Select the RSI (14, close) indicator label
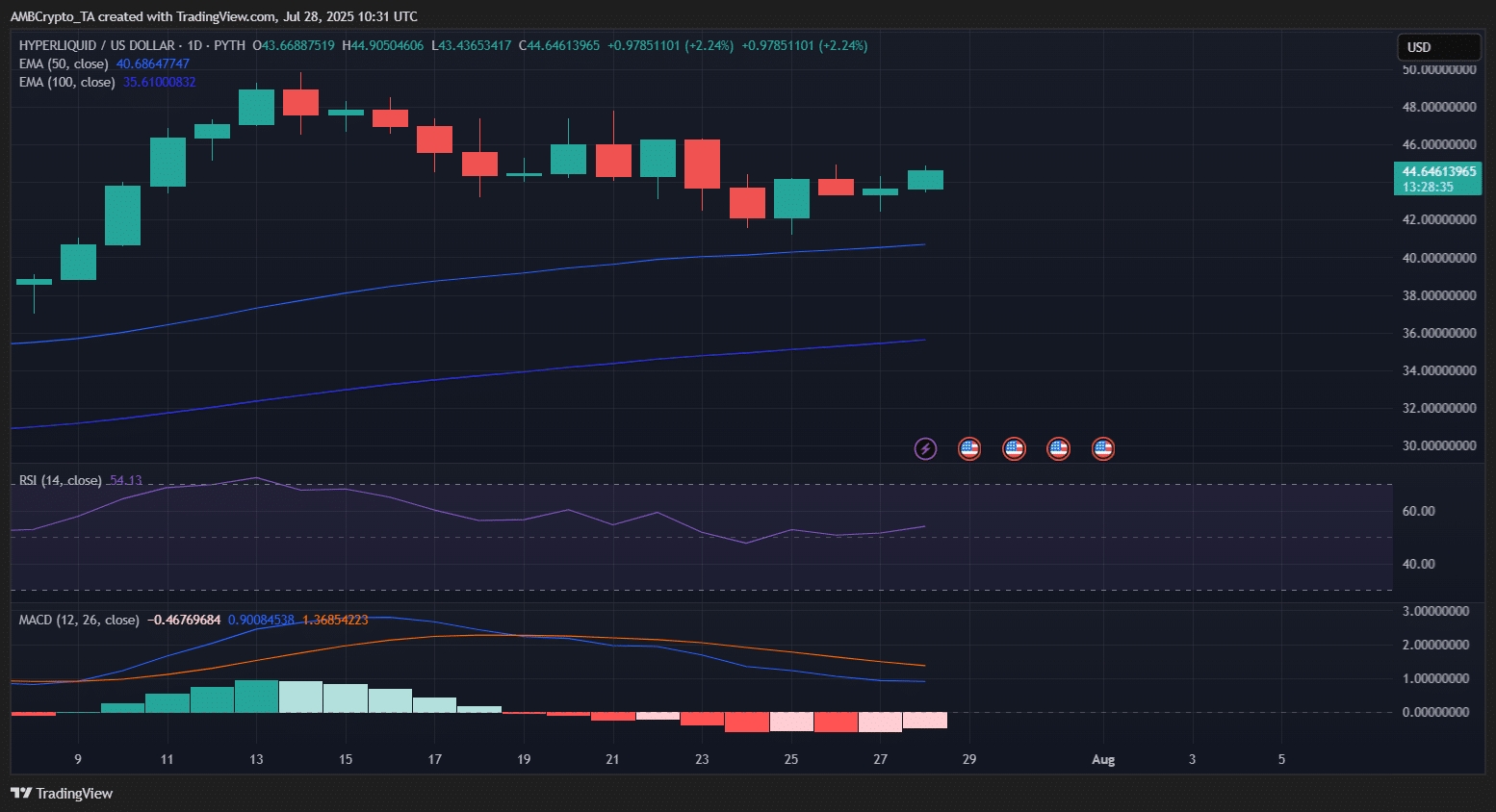The image size is (1496, 812). click(60, 480)
